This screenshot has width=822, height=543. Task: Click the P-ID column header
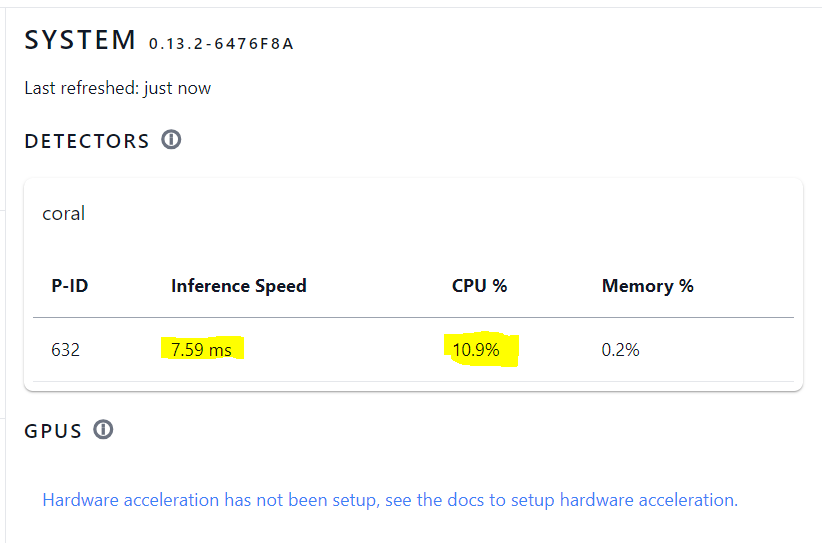pos(70,286)
